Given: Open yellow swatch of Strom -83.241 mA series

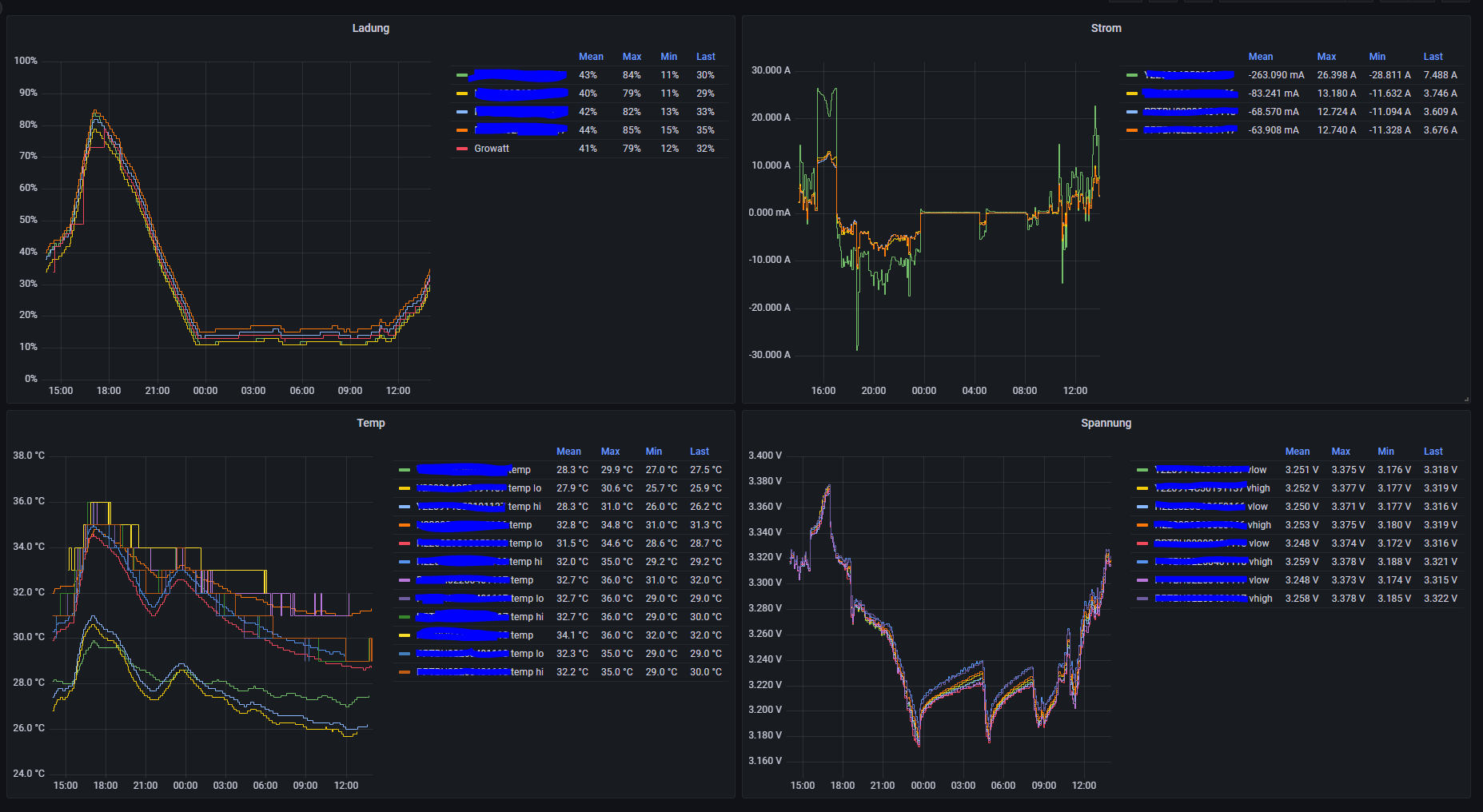Looking at the screenshot, I should (1131, 94).
